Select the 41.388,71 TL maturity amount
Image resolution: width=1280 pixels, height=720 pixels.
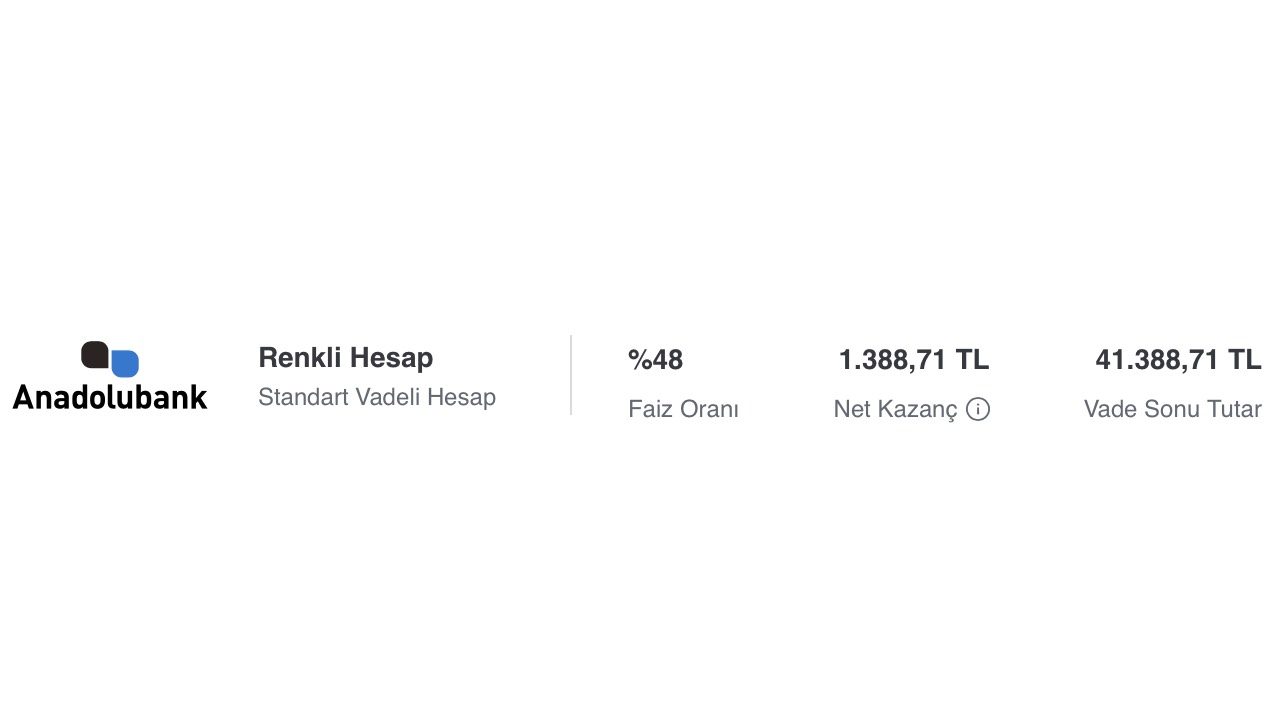1178,360
